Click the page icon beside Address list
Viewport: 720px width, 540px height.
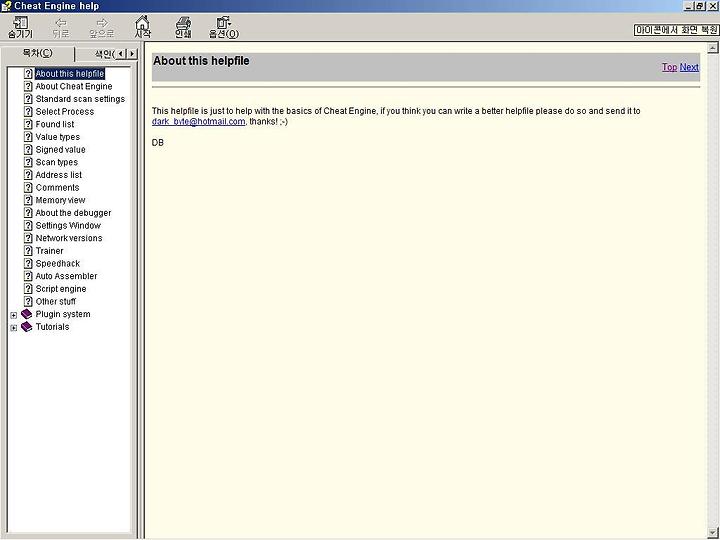click(x=28, y=175)
